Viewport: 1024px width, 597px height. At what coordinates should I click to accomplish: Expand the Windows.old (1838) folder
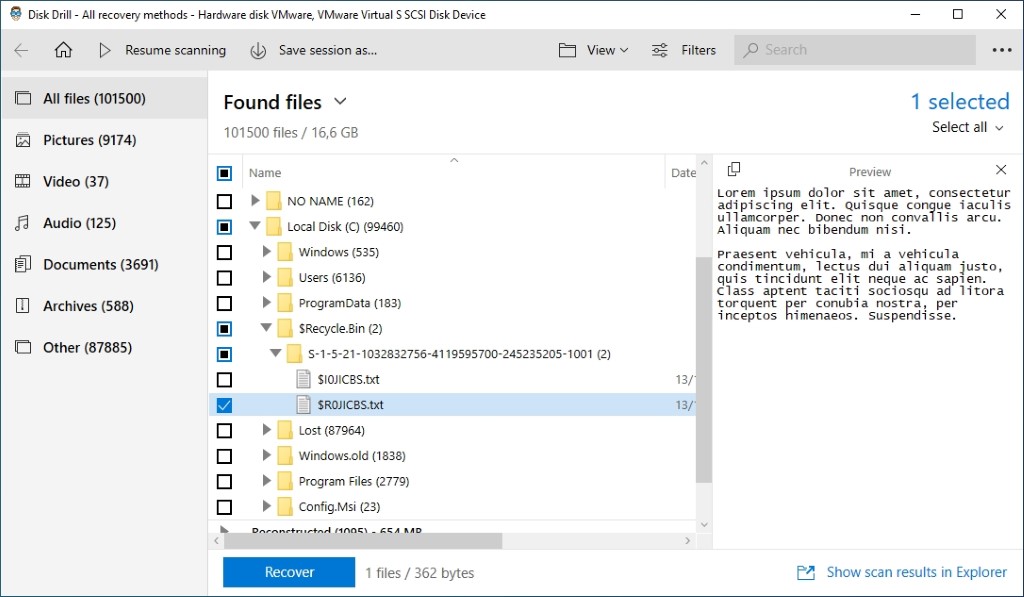point(266,455)
